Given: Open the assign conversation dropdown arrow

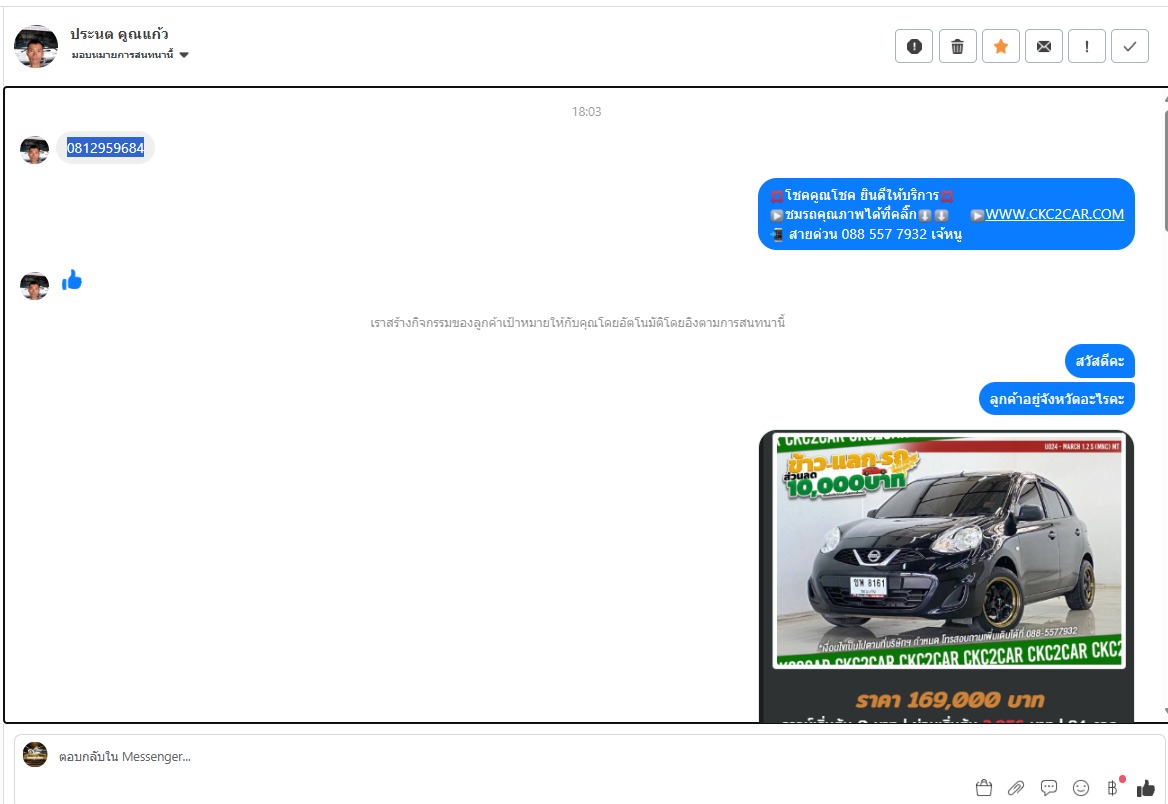Looking at the screenshot, I should (x=184, y=54).
